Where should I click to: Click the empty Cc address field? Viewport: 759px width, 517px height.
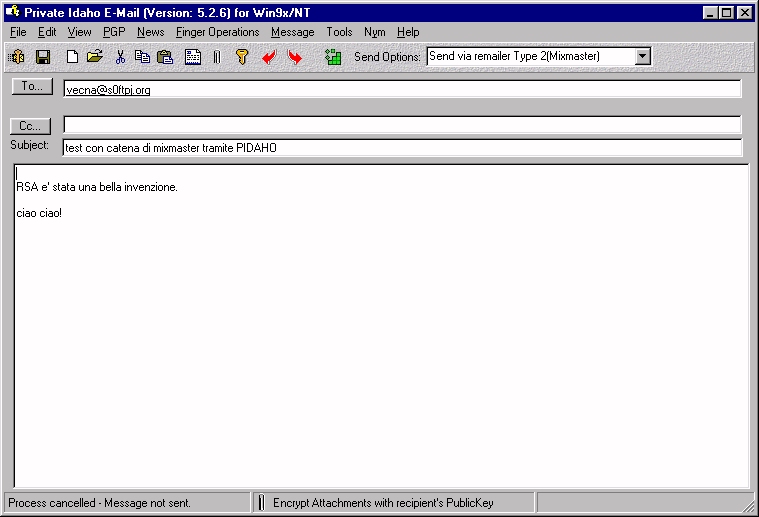coord(402,124)
